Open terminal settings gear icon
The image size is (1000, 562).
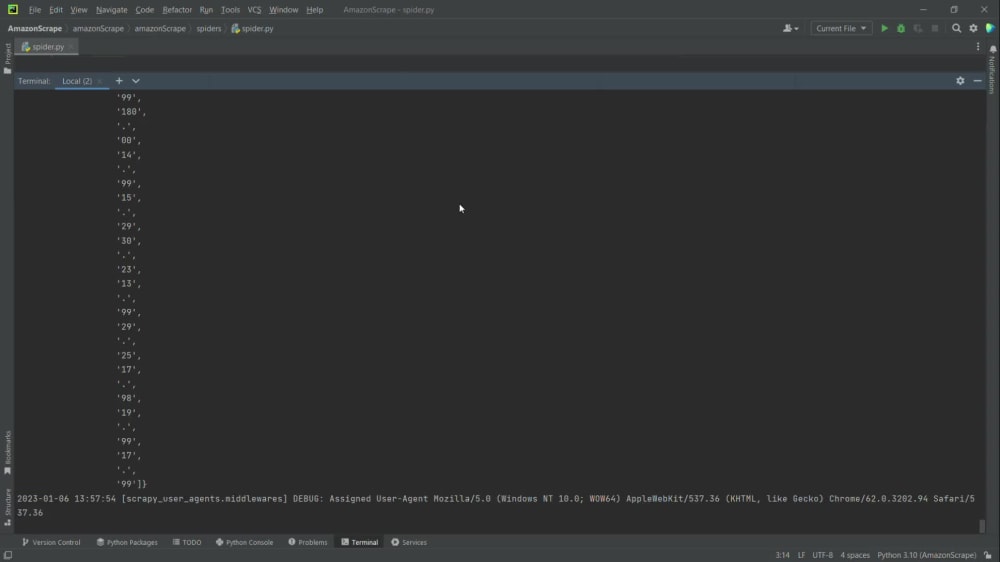pyautogui.click(x=960, y=81)
